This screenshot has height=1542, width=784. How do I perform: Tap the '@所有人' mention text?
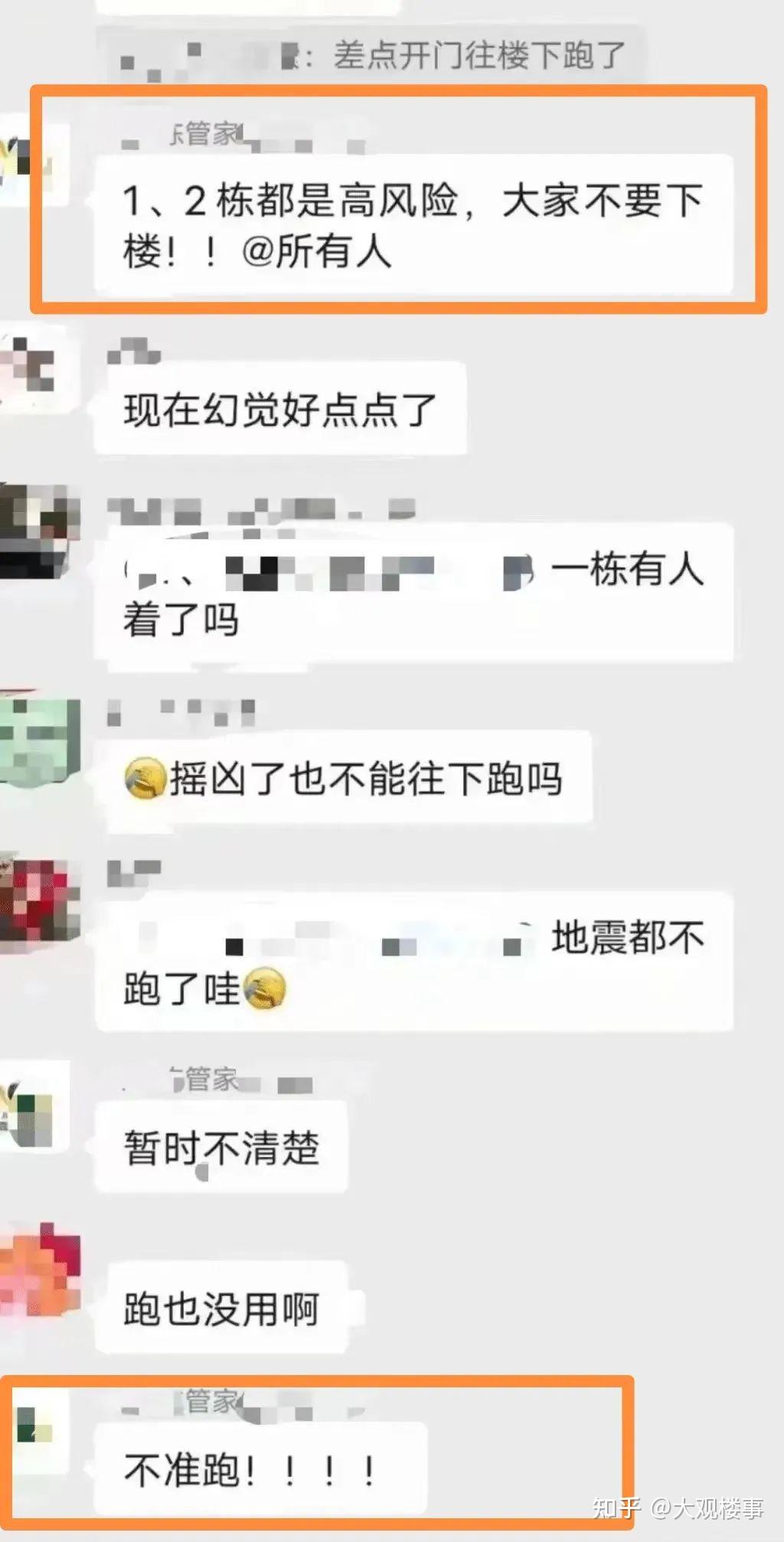tap(317, 251)
